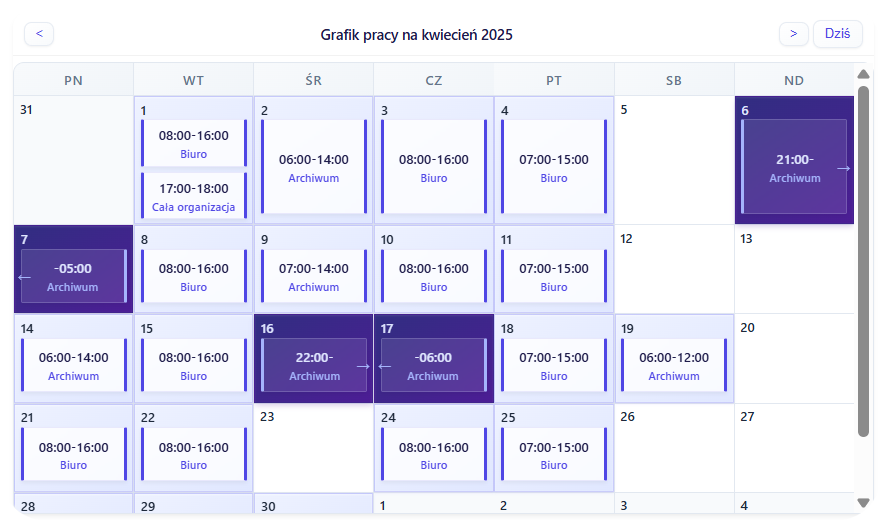The image size is (882, 522).
Task: Click left arrow on April 17 shift
Action: click(385, 366)
